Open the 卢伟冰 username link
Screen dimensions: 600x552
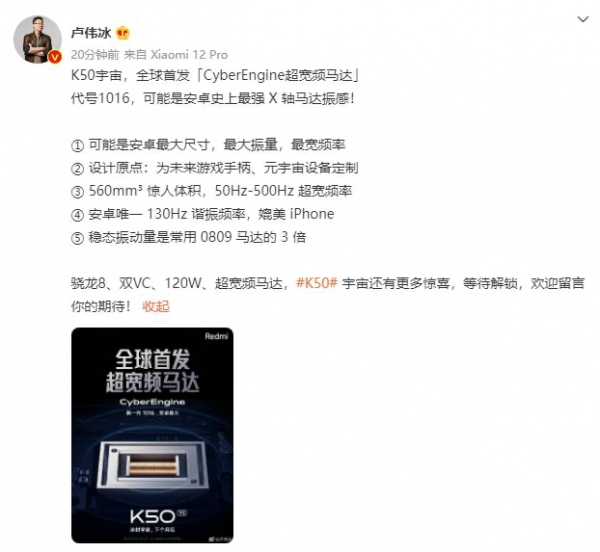[x=91, y=33]
